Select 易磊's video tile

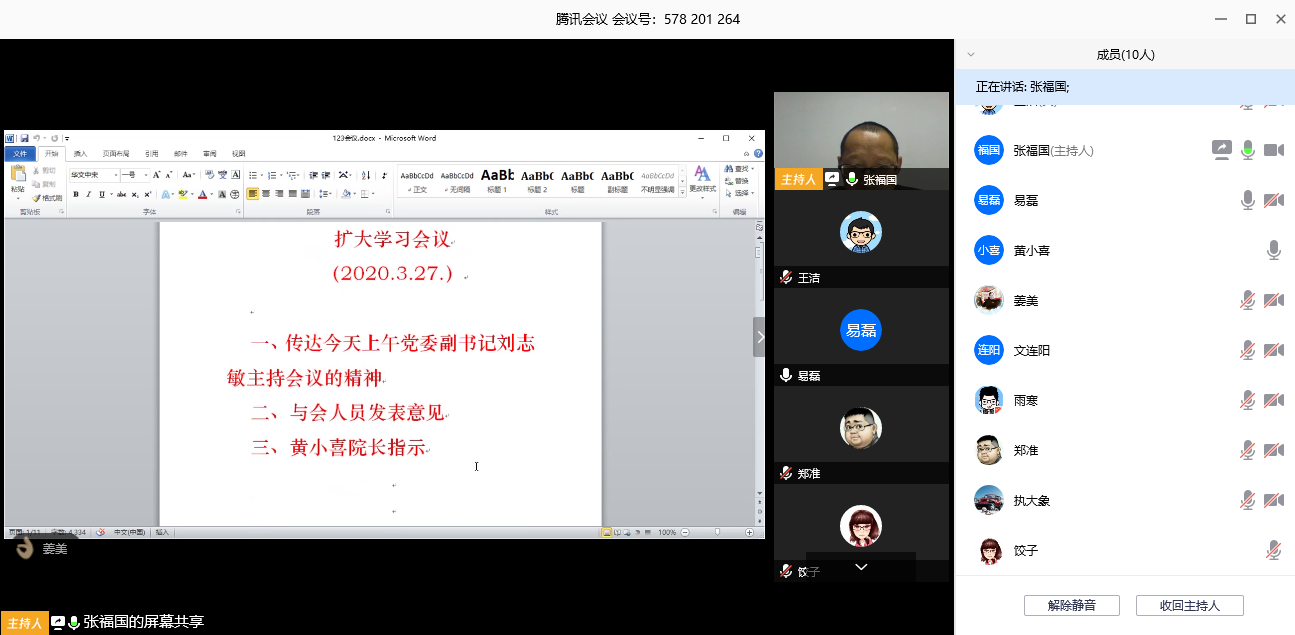[x=860, y=330]
